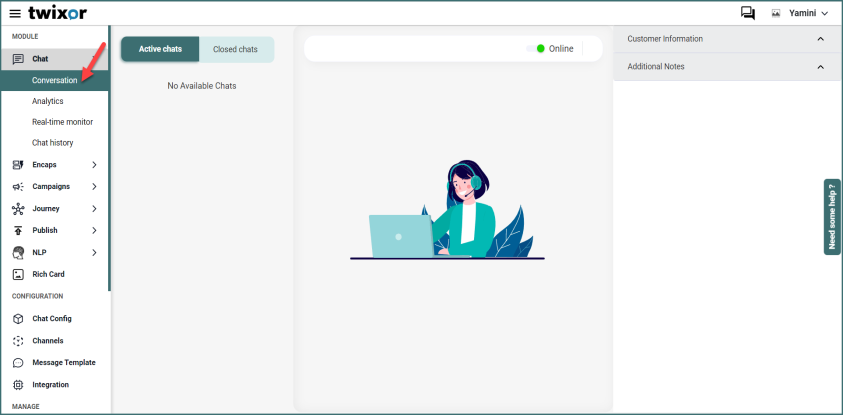843x415 pixels.
Task: Click the Encaps module icon
Action: pos(18,164)
